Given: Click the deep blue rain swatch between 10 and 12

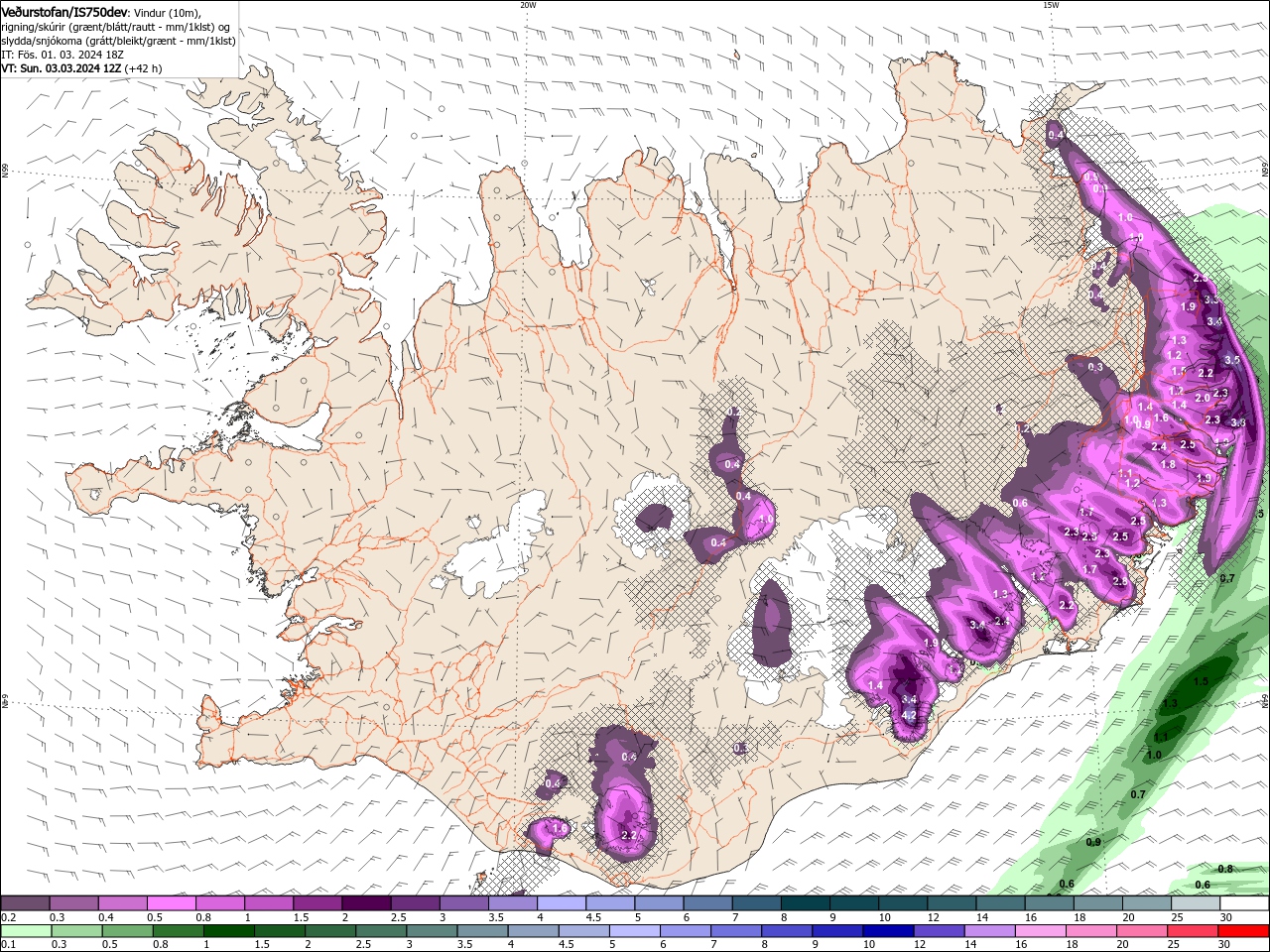Looking at the screenshot, I should [888, 931].
